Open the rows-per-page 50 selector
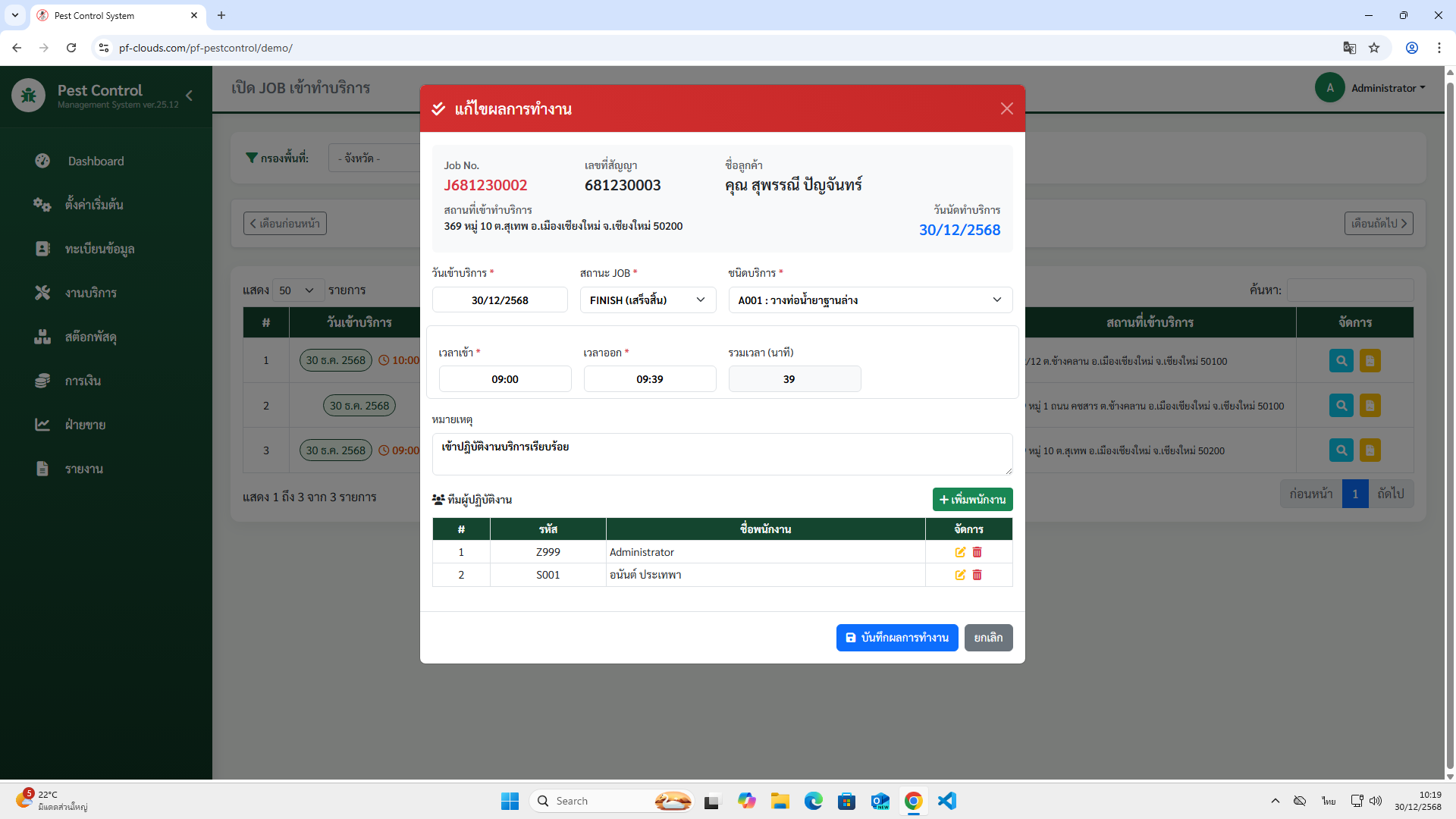This screenshot has height=819, width=1456. click(297, 290)
